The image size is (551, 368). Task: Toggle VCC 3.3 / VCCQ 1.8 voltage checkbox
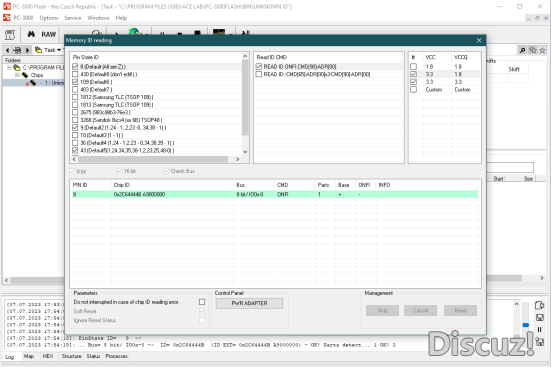(414, 74)
